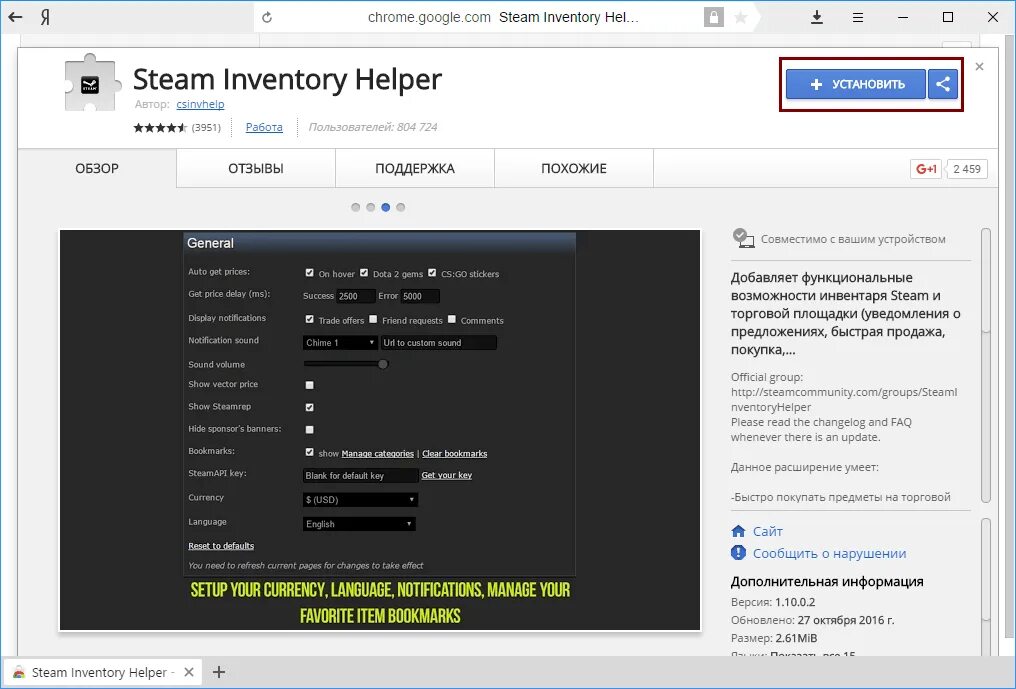Click the exclamation report icon

point(738,553)
